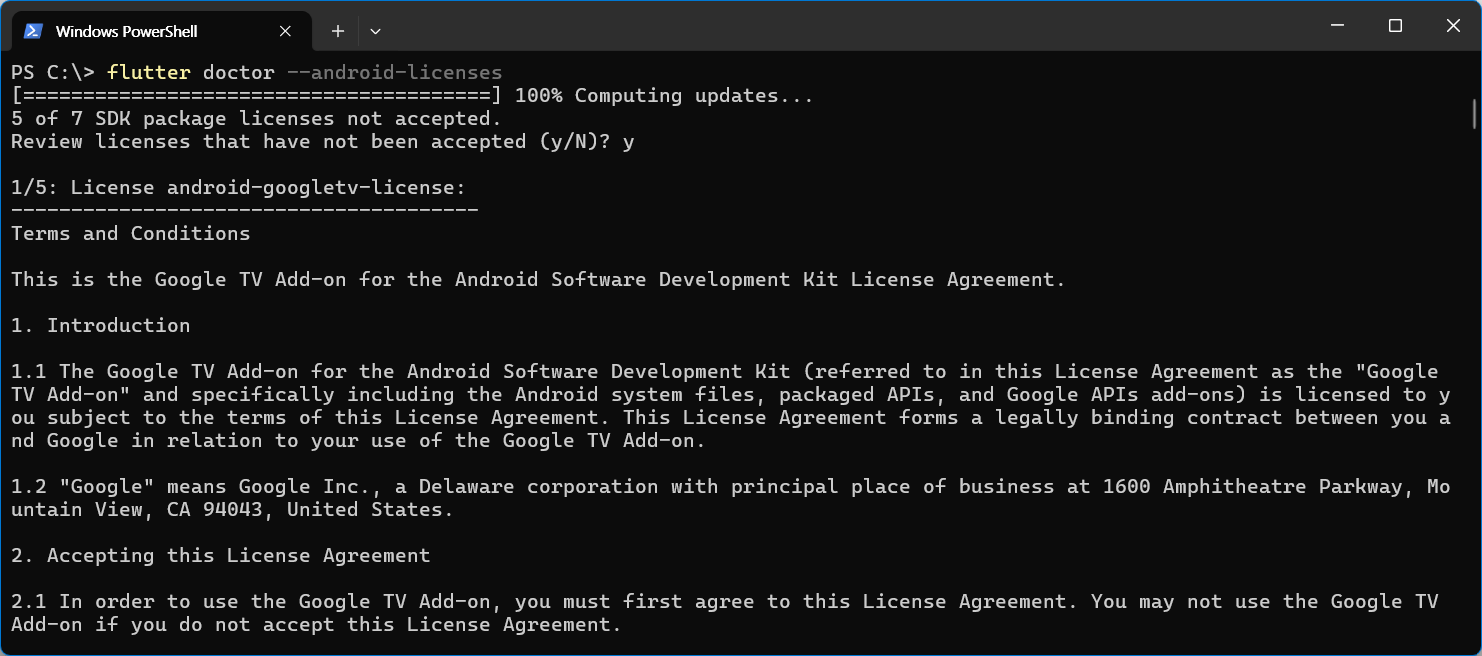
Task: Minimize the terminal window
Action: (x=1336, y=26)
